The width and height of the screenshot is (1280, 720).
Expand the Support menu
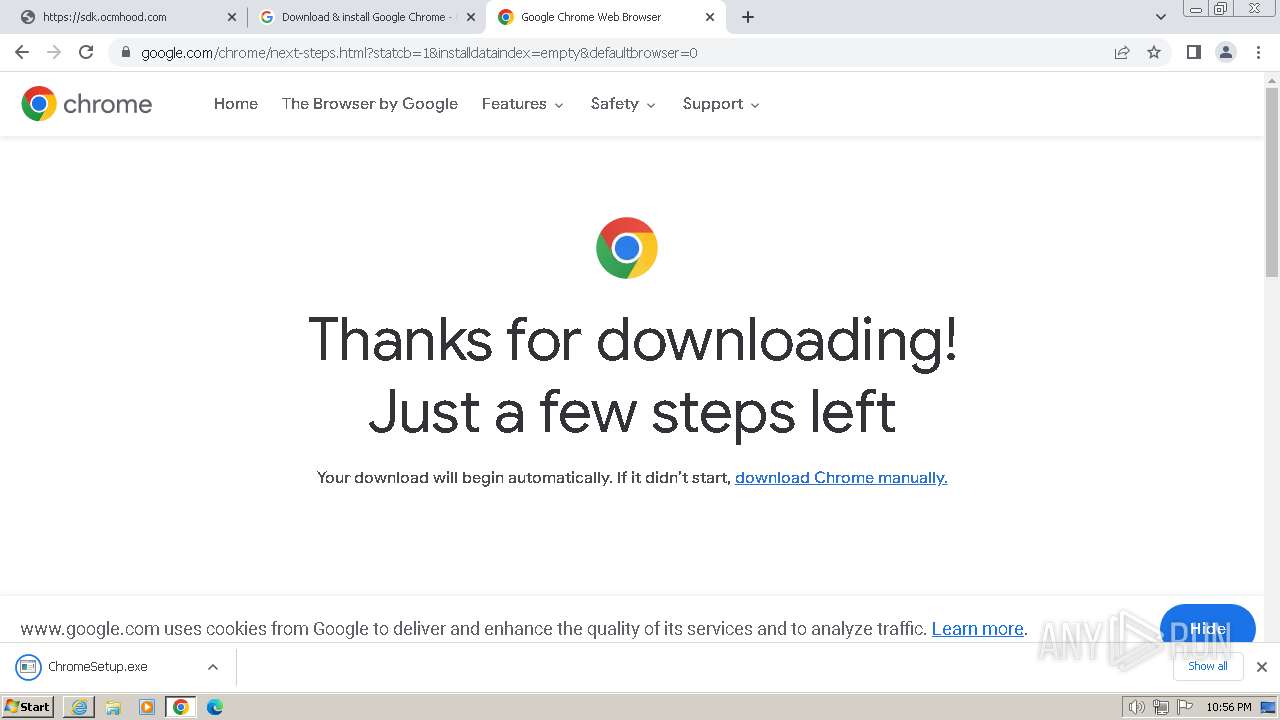(x=721, y=104)
